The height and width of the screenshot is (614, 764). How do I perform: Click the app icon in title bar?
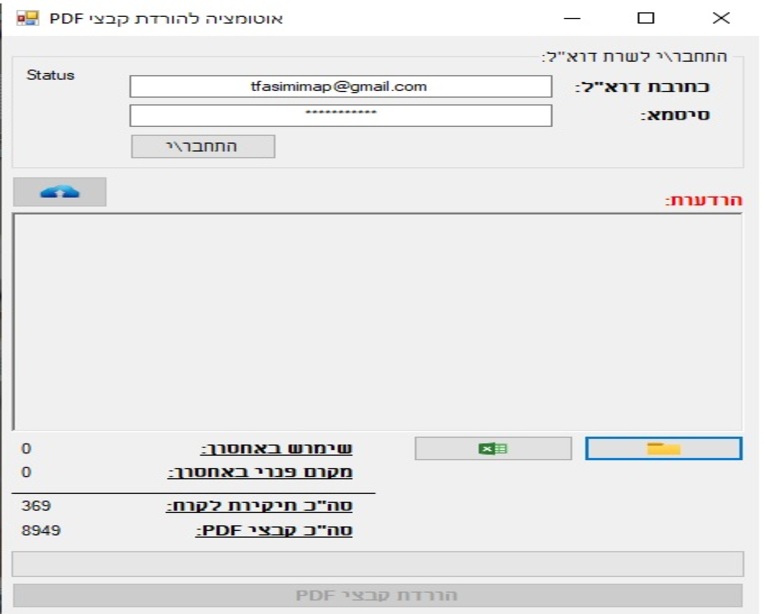point(27,18)
